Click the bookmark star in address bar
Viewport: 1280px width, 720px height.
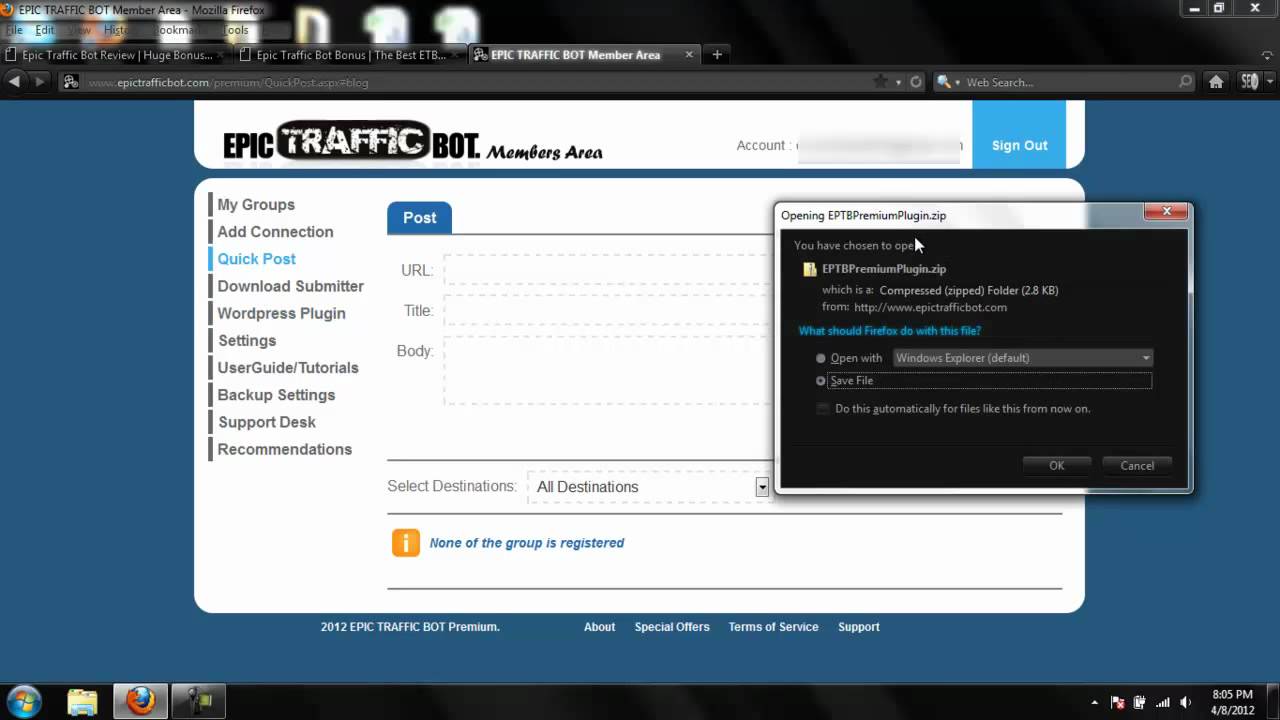(x=880, y=82)
